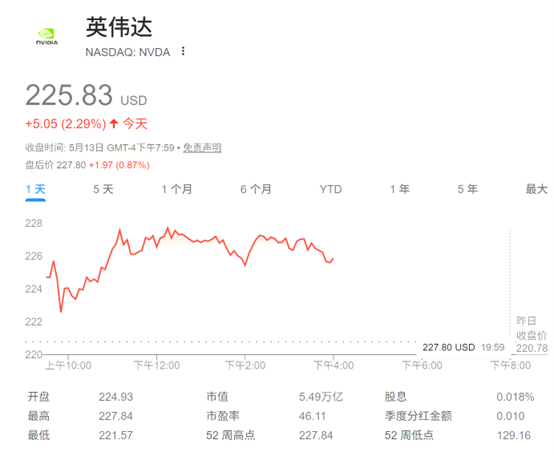
Task: Click the chart line peak near 下午12:00
Action: (168, 228)
